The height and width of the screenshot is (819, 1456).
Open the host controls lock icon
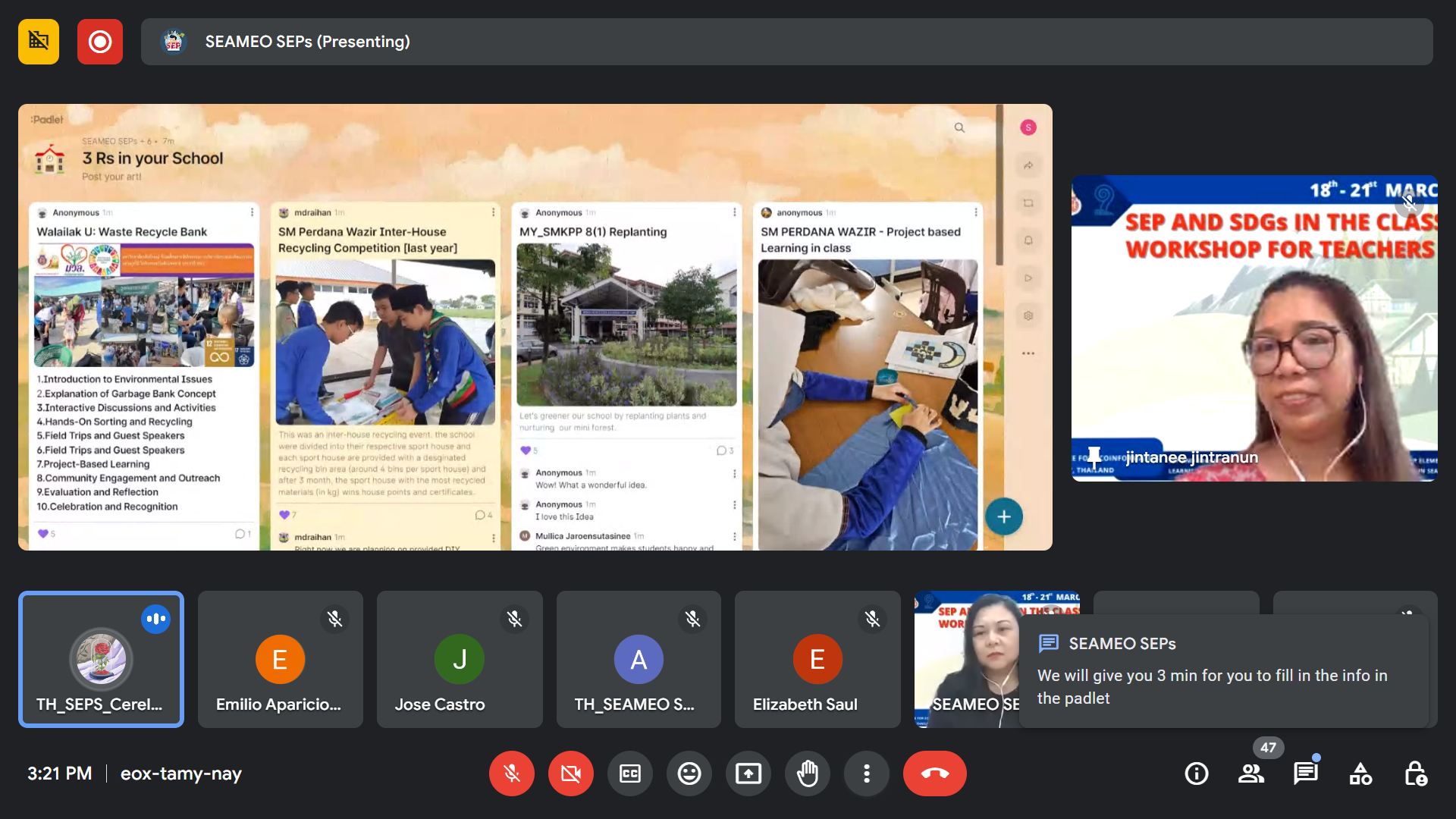tap(1415, 773)
